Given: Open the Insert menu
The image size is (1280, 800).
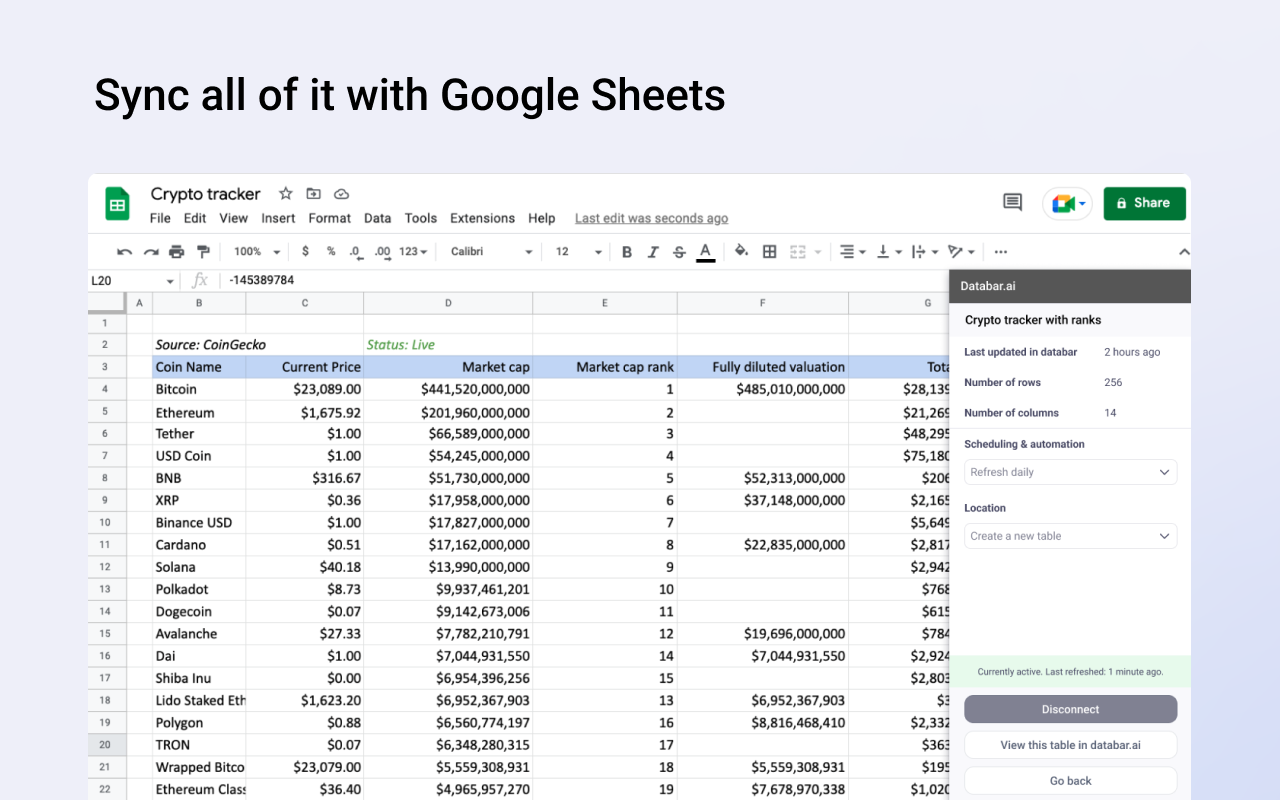Looking at the screenshot, I should [x=278, y=218].
